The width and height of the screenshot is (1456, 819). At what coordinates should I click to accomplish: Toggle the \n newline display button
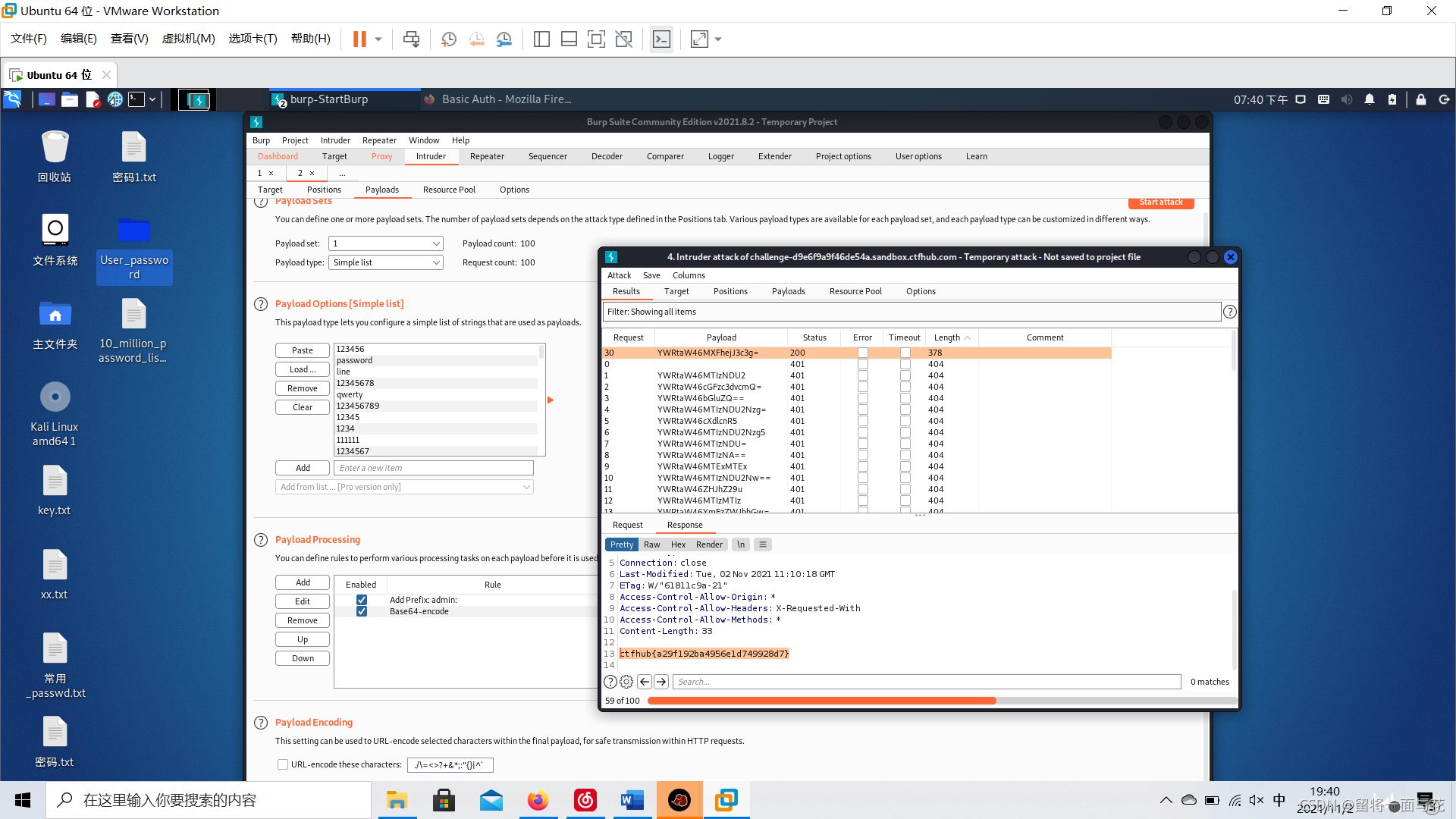(x=741, y=544)
